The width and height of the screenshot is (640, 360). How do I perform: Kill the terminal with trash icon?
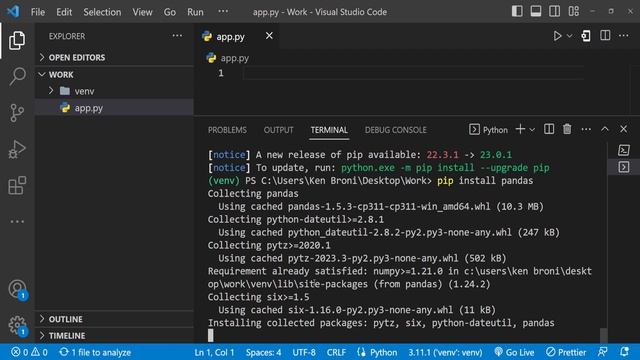click(567, 129)
